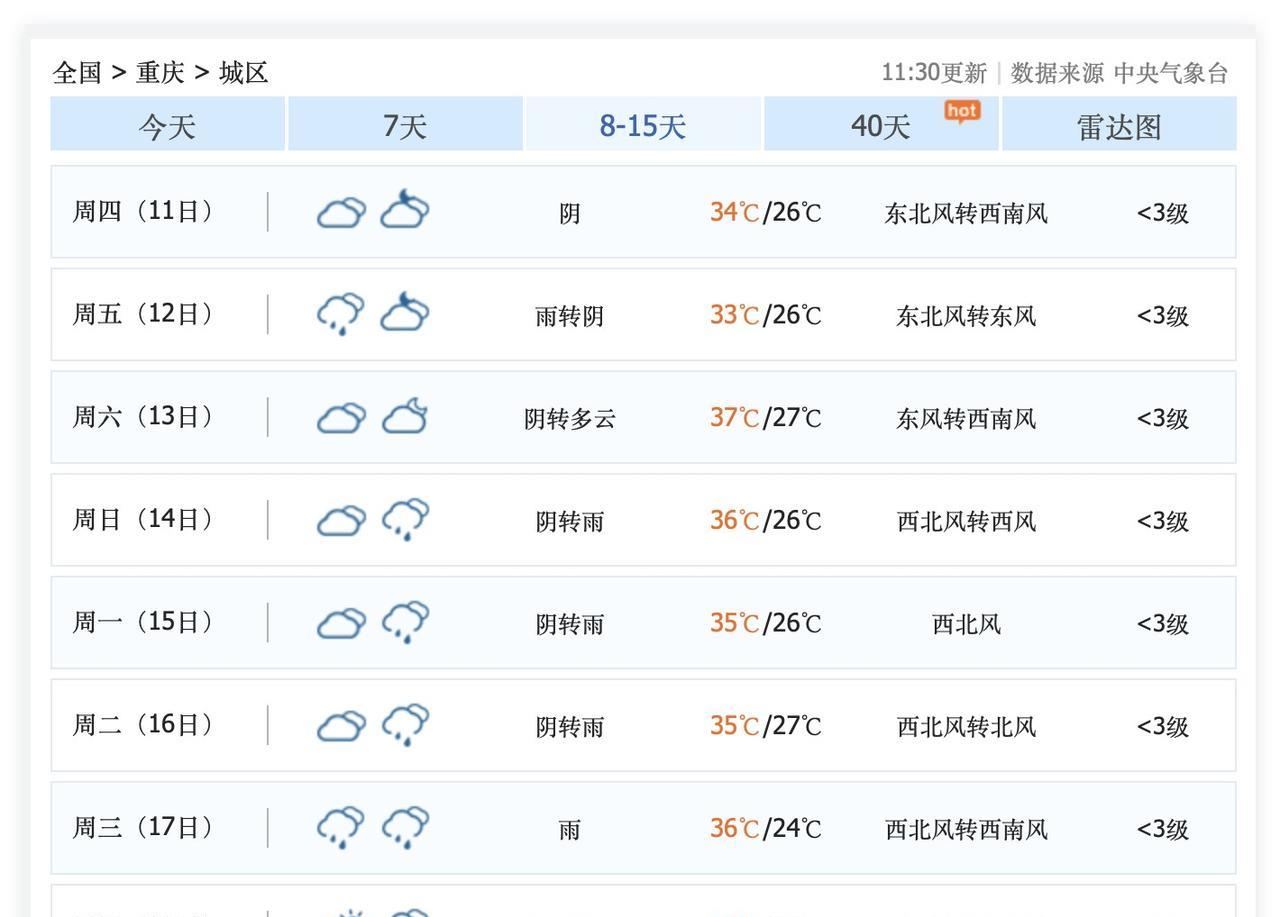1280x917 pixels.
Task: Switch to the 今天 tab
Action: pos(168,126)
